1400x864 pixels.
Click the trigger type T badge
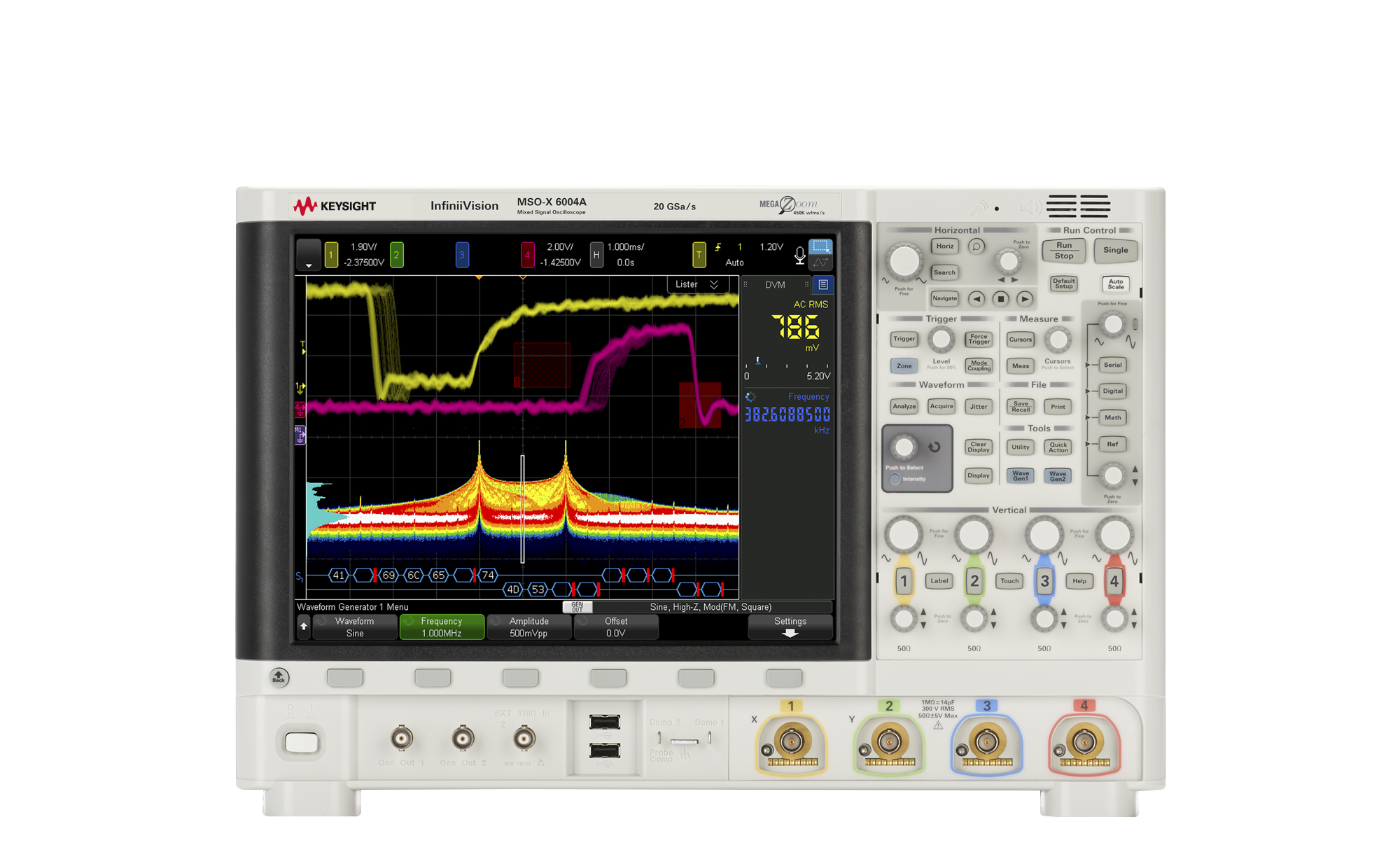(700, 254)
